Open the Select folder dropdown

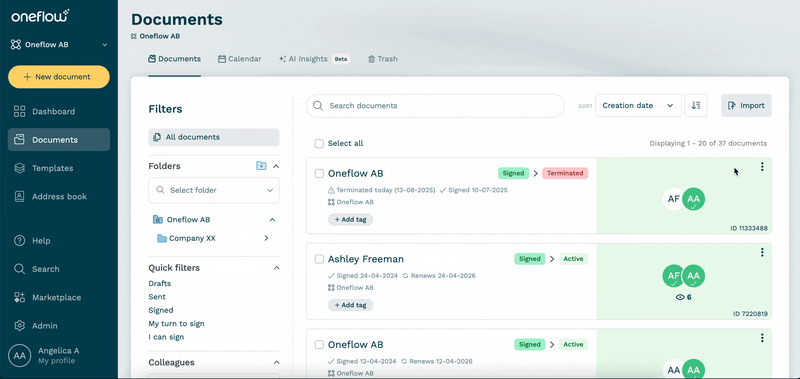click(214, 190)
